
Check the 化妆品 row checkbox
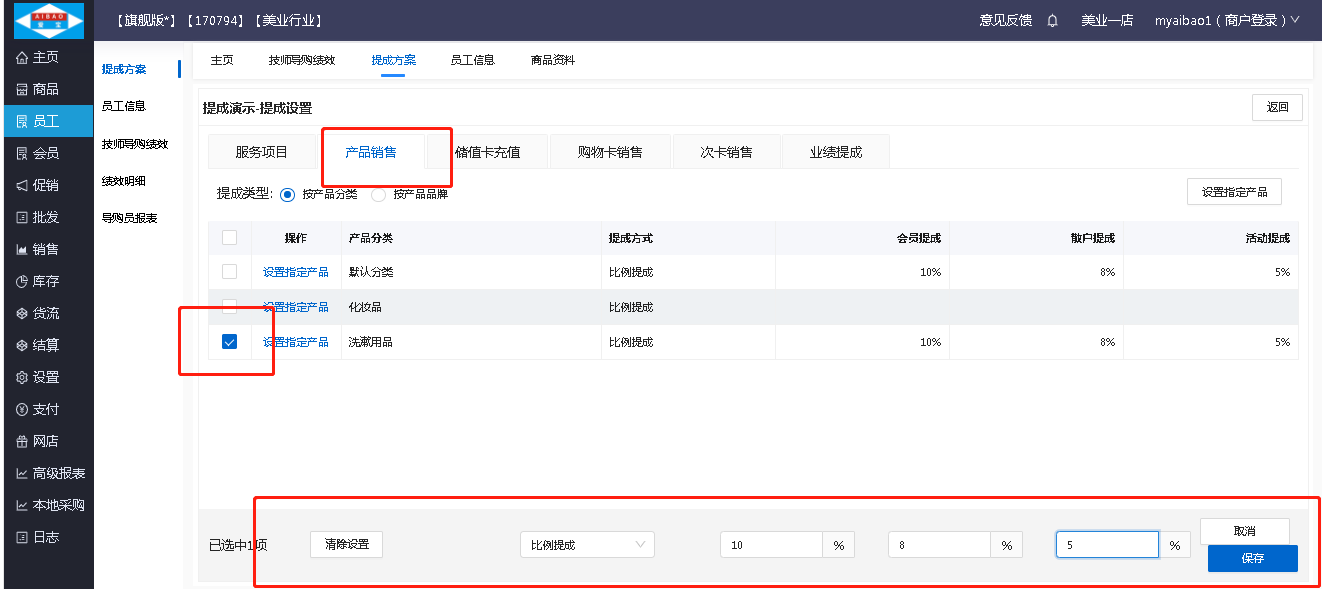pos(229,306)
